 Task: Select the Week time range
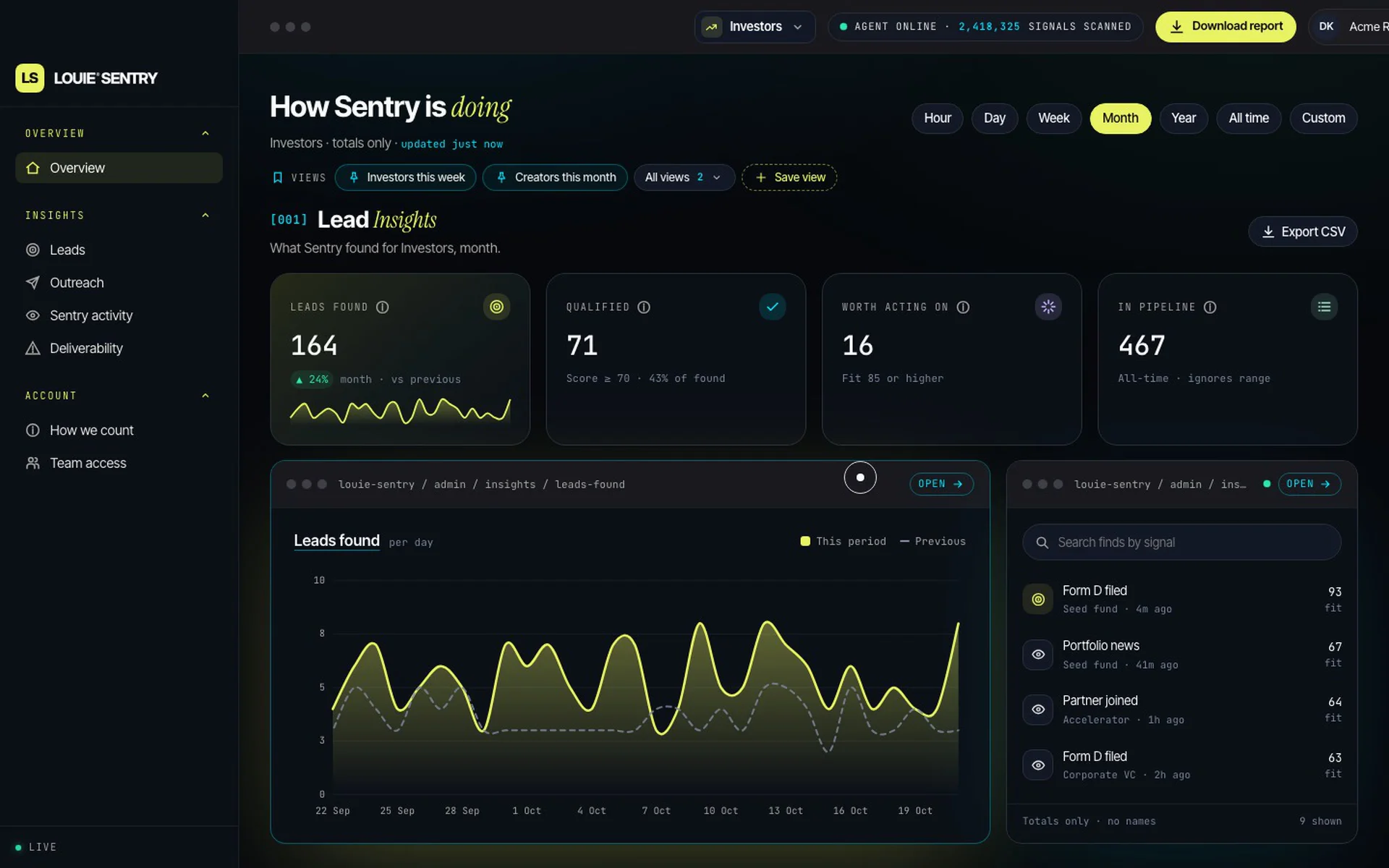pyautogui.click(x=1053, y=119)
